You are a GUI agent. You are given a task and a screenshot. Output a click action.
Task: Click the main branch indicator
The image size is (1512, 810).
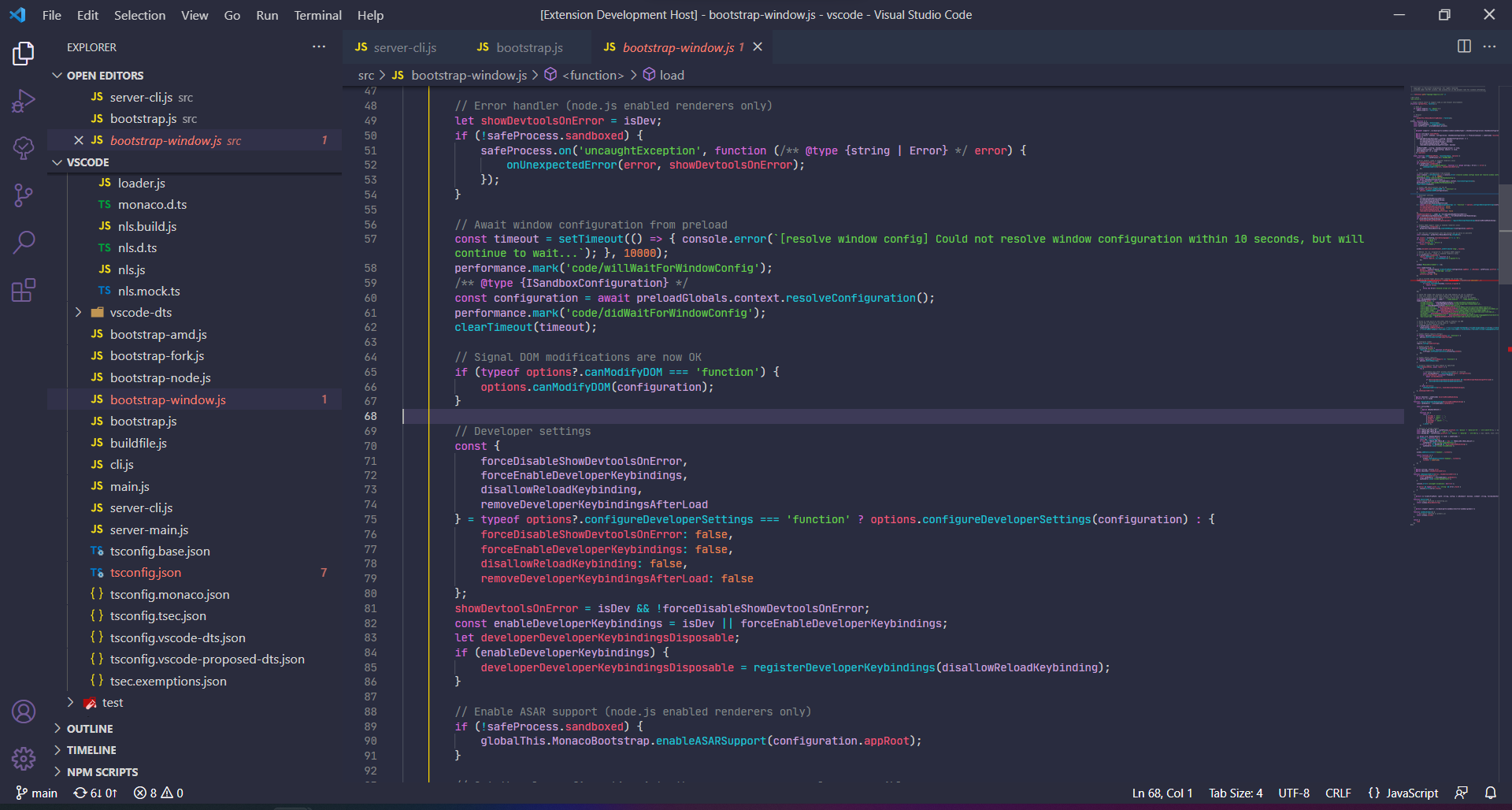37,793
